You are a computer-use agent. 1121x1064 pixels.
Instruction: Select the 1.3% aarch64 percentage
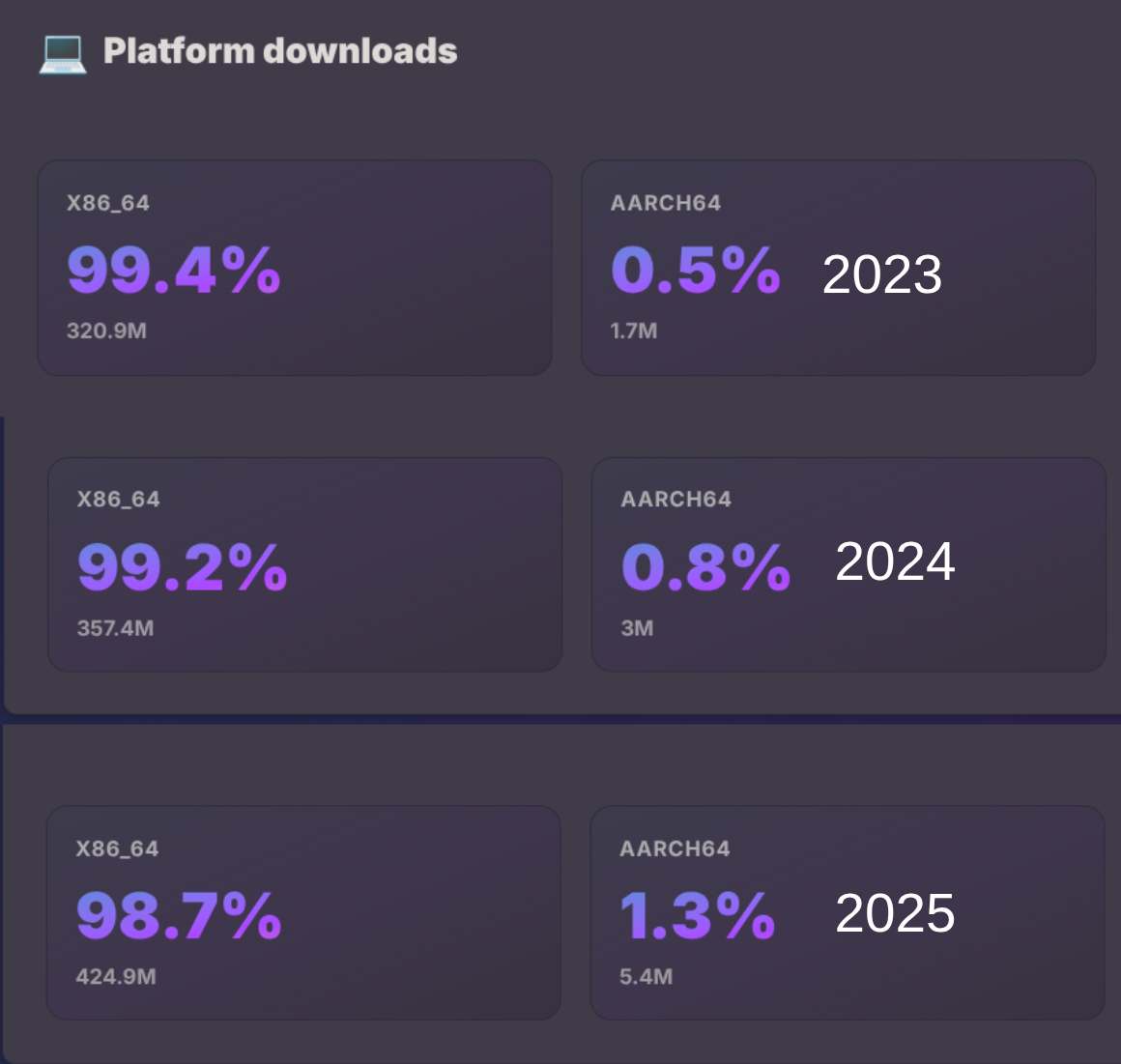[698, 916]
